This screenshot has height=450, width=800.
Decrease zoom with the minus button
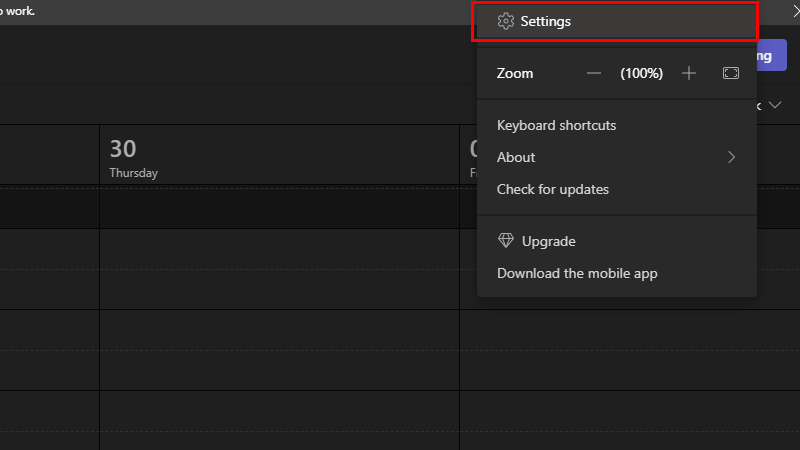point(593,73)
